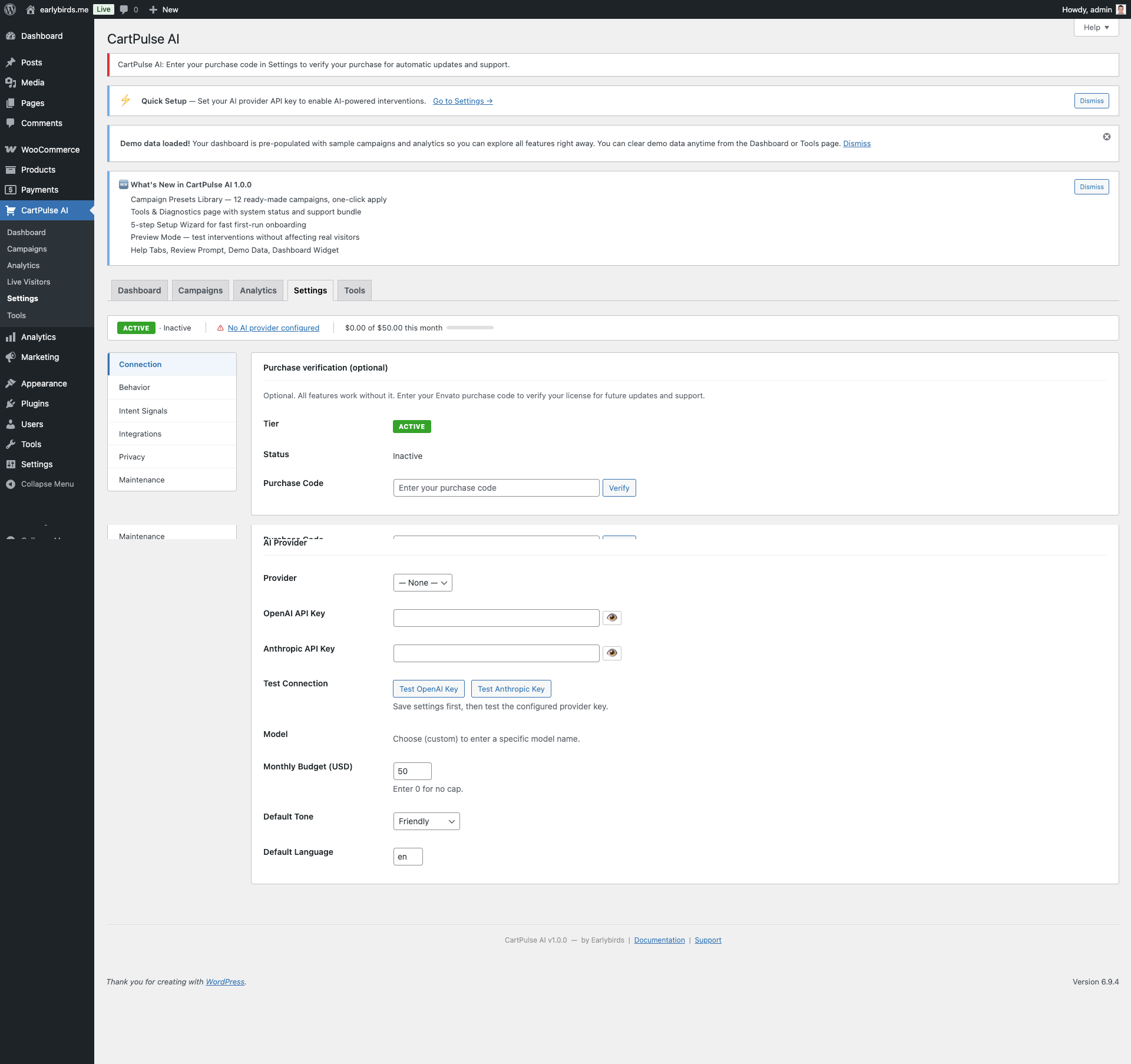Switch to the Campaigns tab
Image resolution: width=1131 pixels, height=1064 pixels.
pos(200,290)
